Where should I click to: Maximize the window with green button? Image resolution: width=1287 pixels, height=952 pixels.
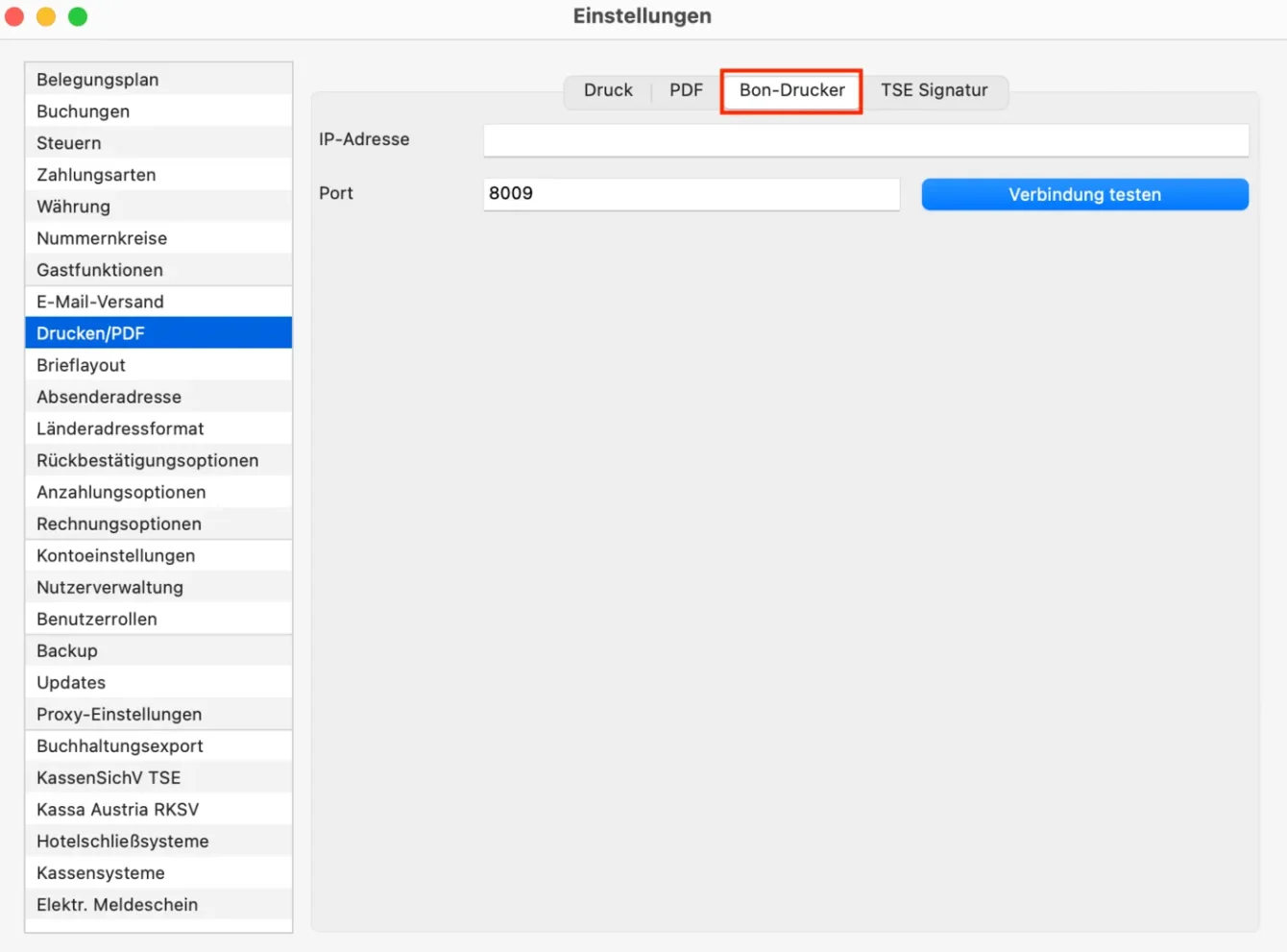click(x=78, y=16)
